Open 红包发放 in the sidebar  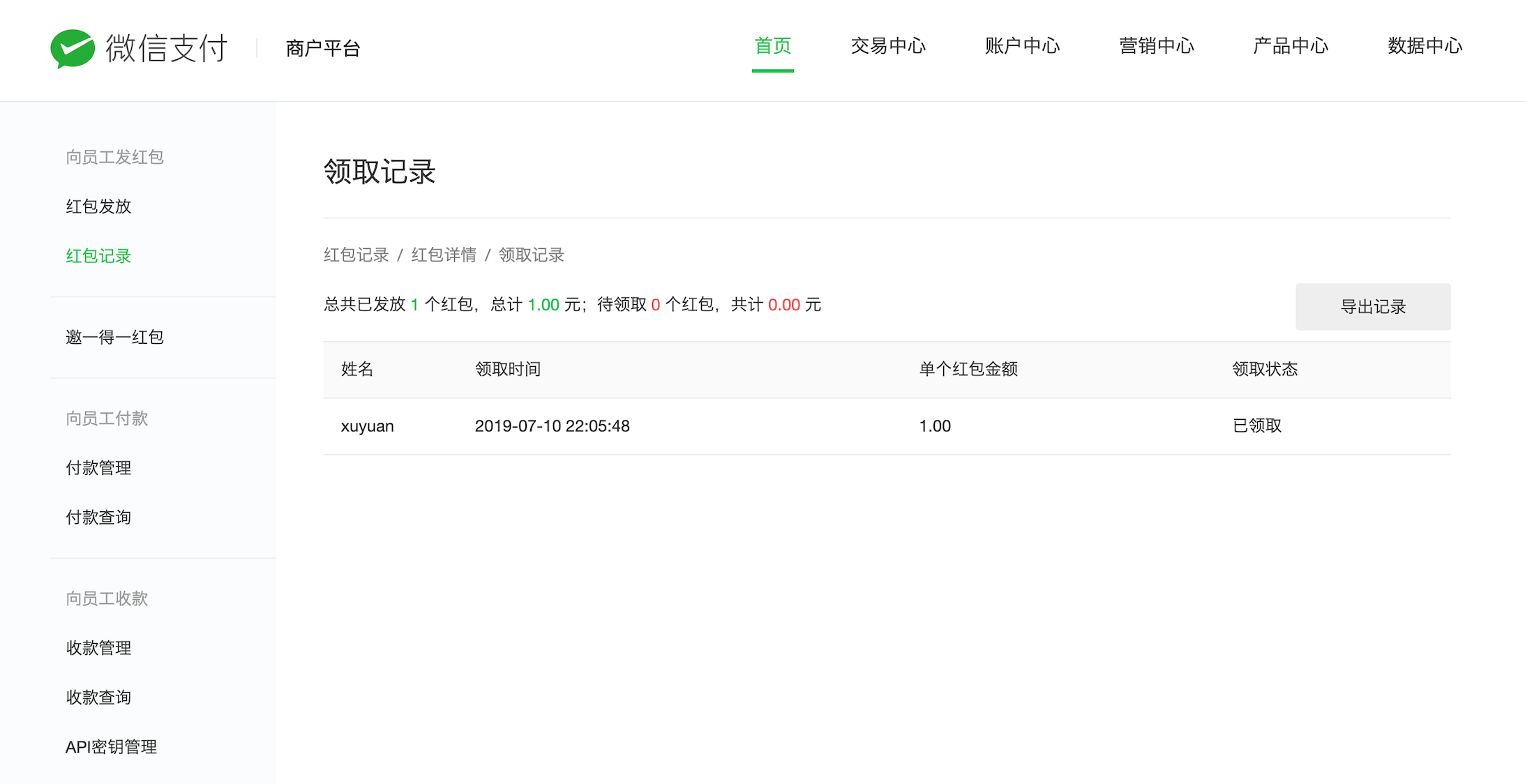[x=98, y=206]
